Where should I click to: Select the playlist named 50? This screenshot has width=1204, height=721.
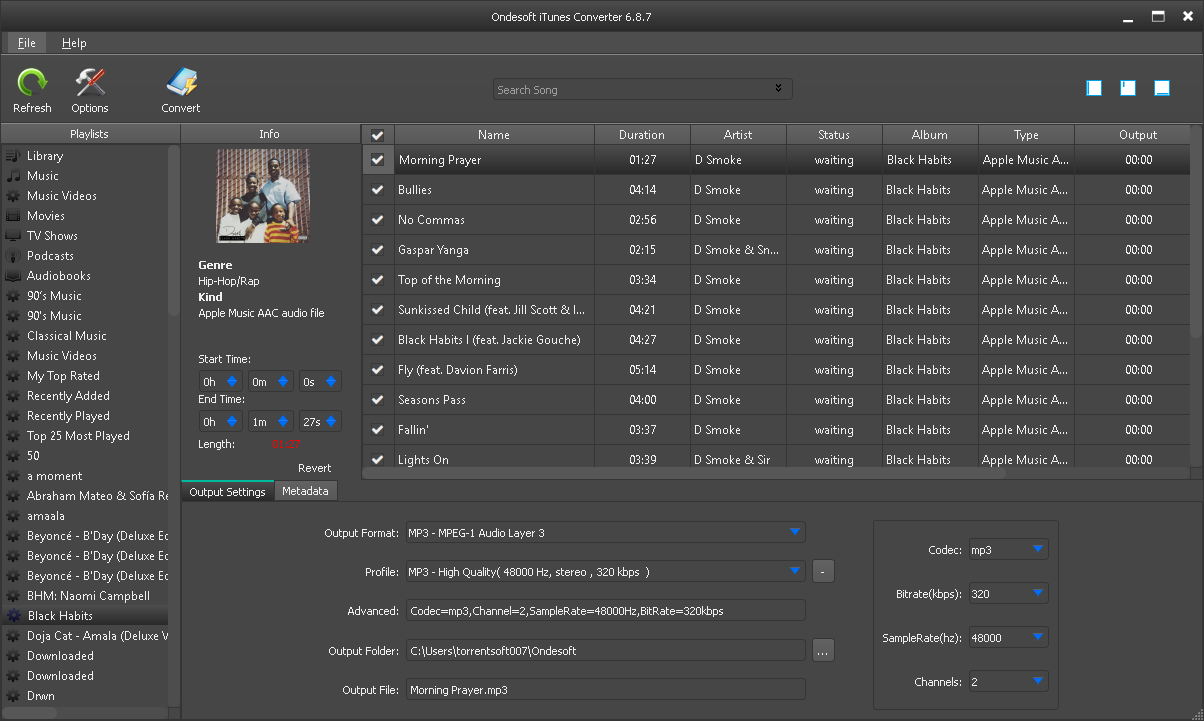34,456
